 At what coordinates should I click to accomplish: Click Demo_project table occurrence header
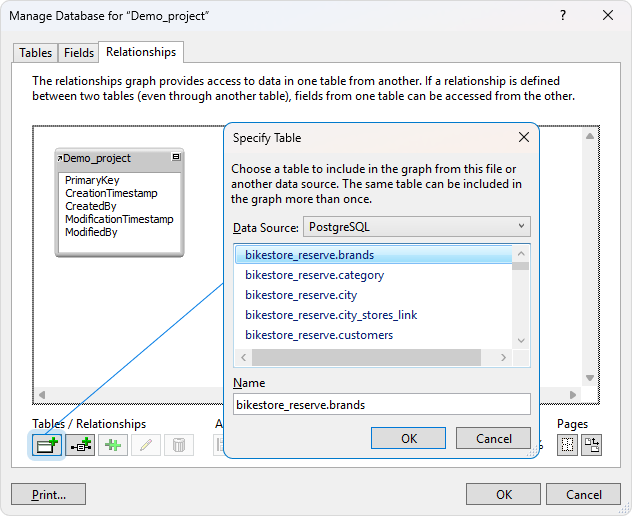(x=119, y=158)
